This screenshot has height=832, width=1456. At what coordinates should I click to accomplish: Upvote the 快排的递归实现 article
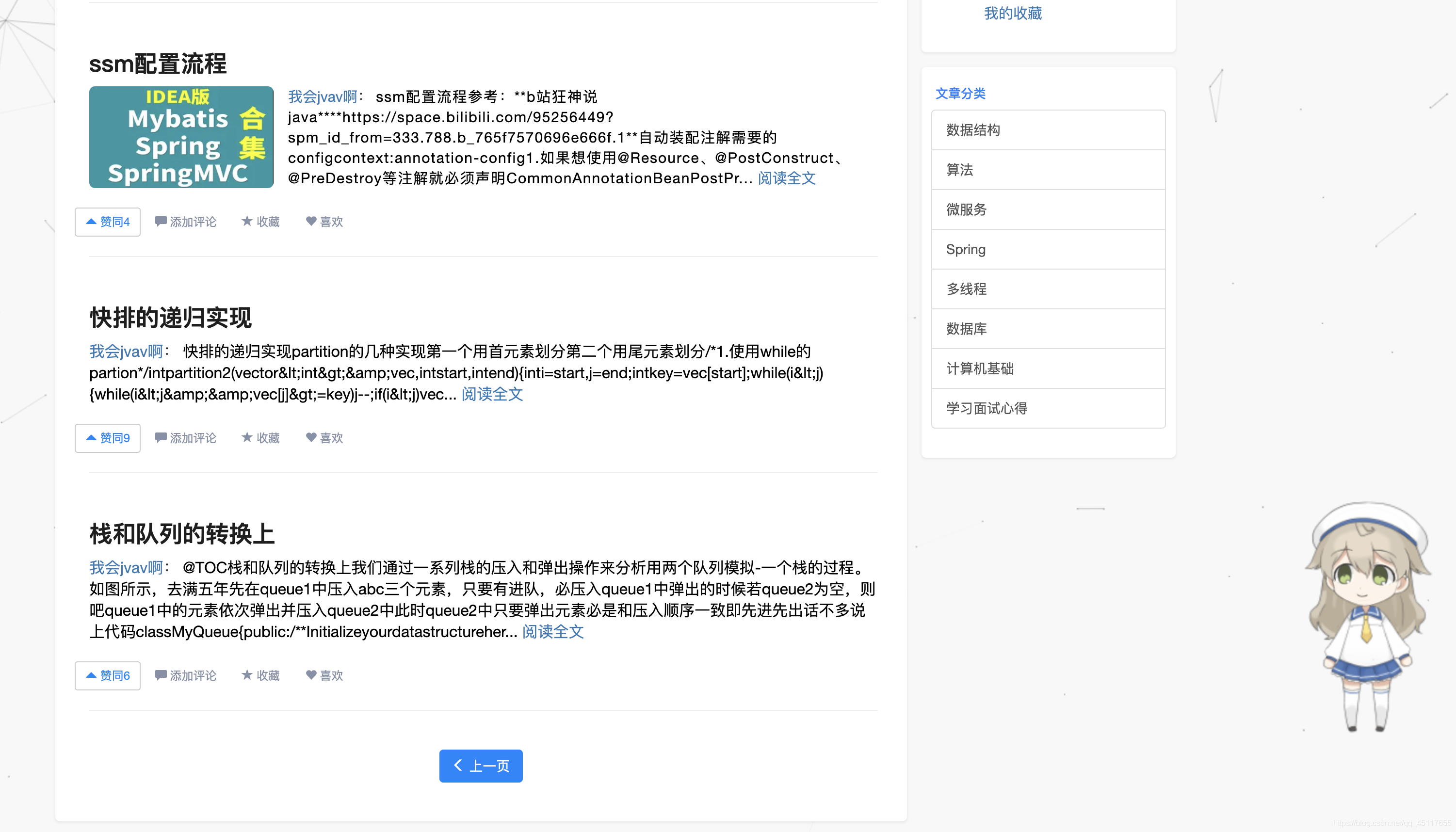click(107, 438)
